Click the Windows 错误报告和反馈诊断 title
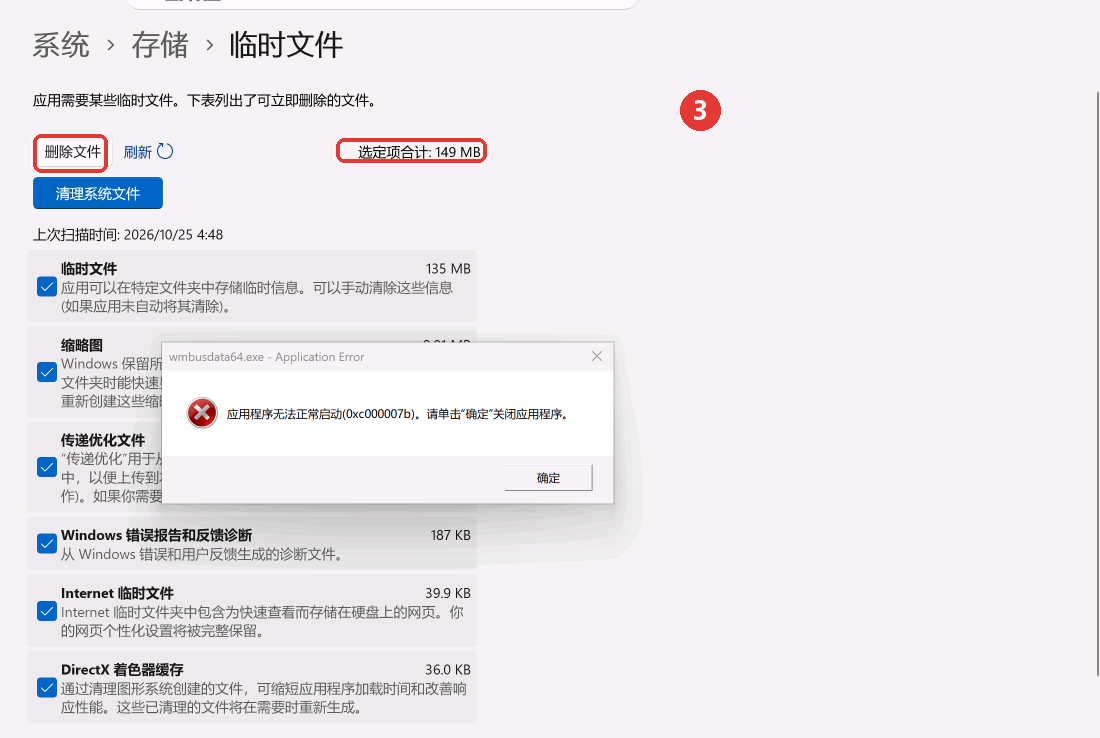The image size is (1100, 738). 156,535
